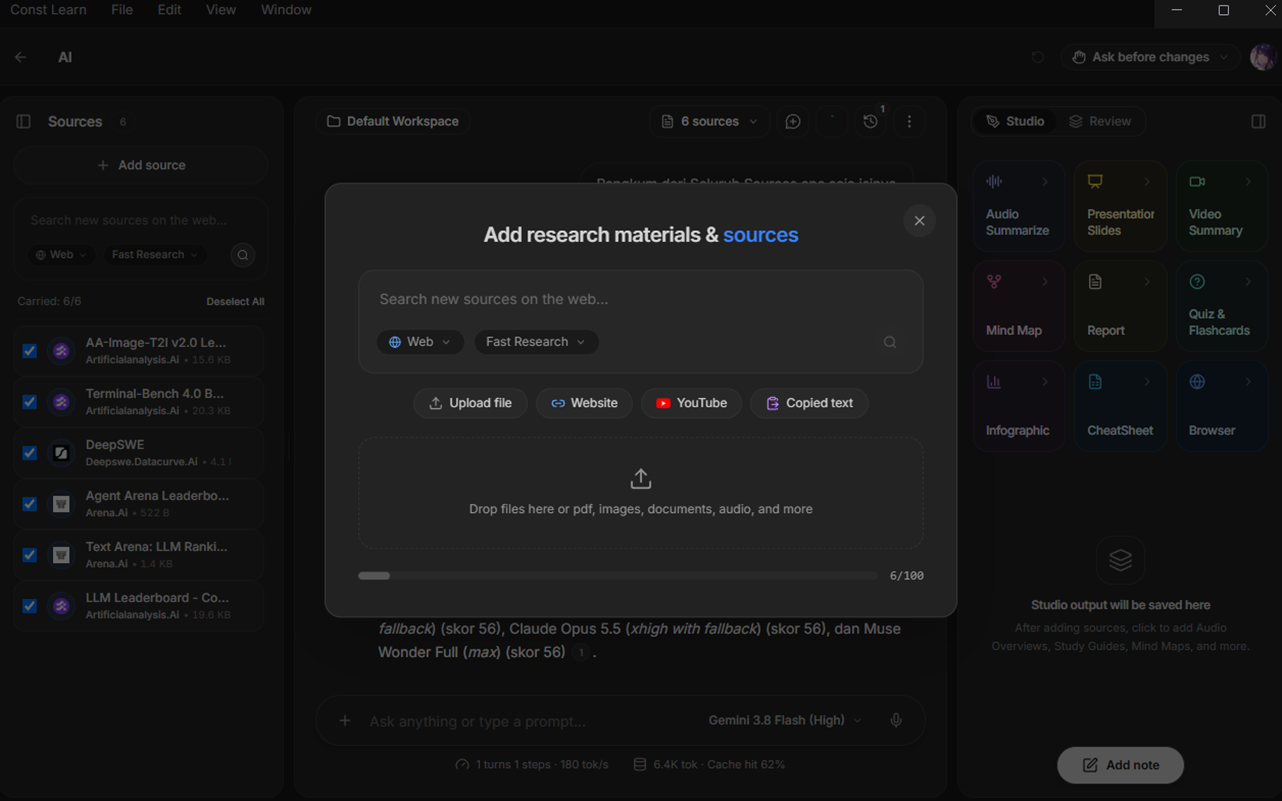Click the search icon in the dialog search box
The width and height of the screenshot is (1282, 801).
tap(889, 342)
